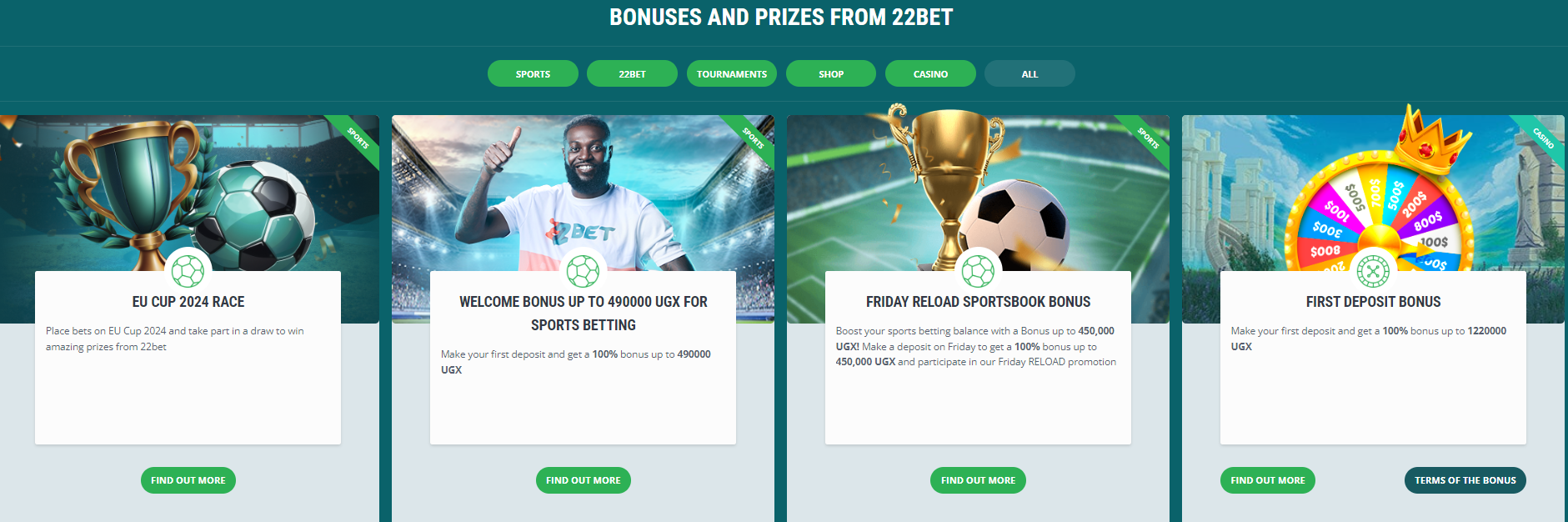The height and width of the screenshot is (522, 1568).
Task: Open Terms of the Bonus
Action: coord(1465,480)
